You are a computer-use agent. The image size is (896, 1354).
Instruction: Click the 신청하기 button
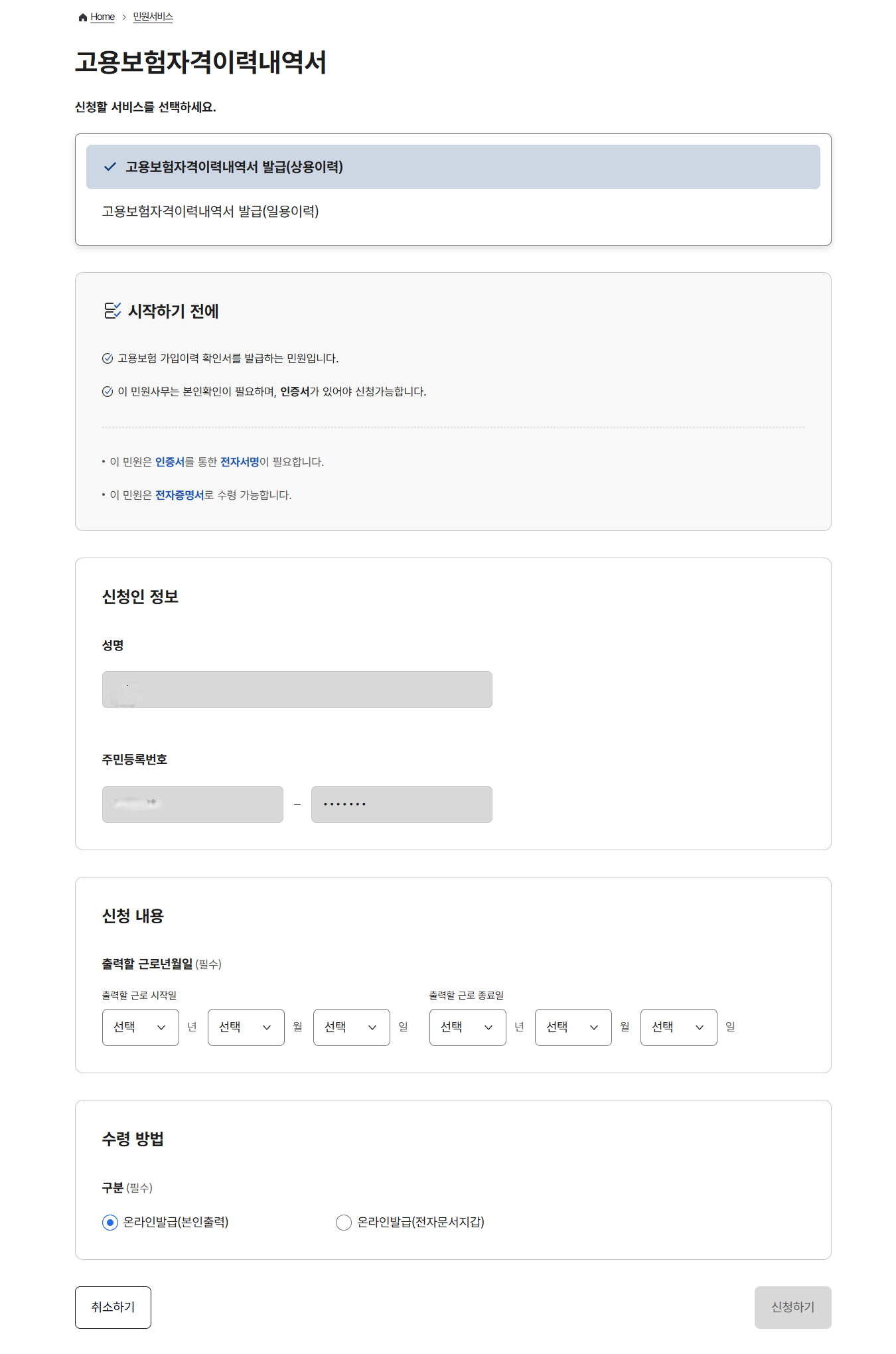coord(793,1307)
